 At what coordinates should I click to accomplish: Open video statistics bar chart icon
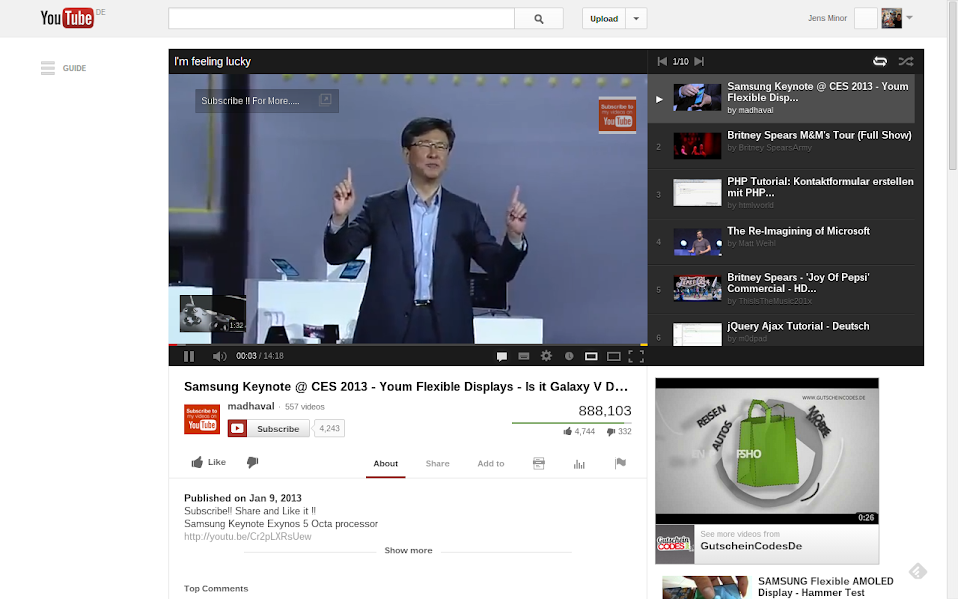579,465
